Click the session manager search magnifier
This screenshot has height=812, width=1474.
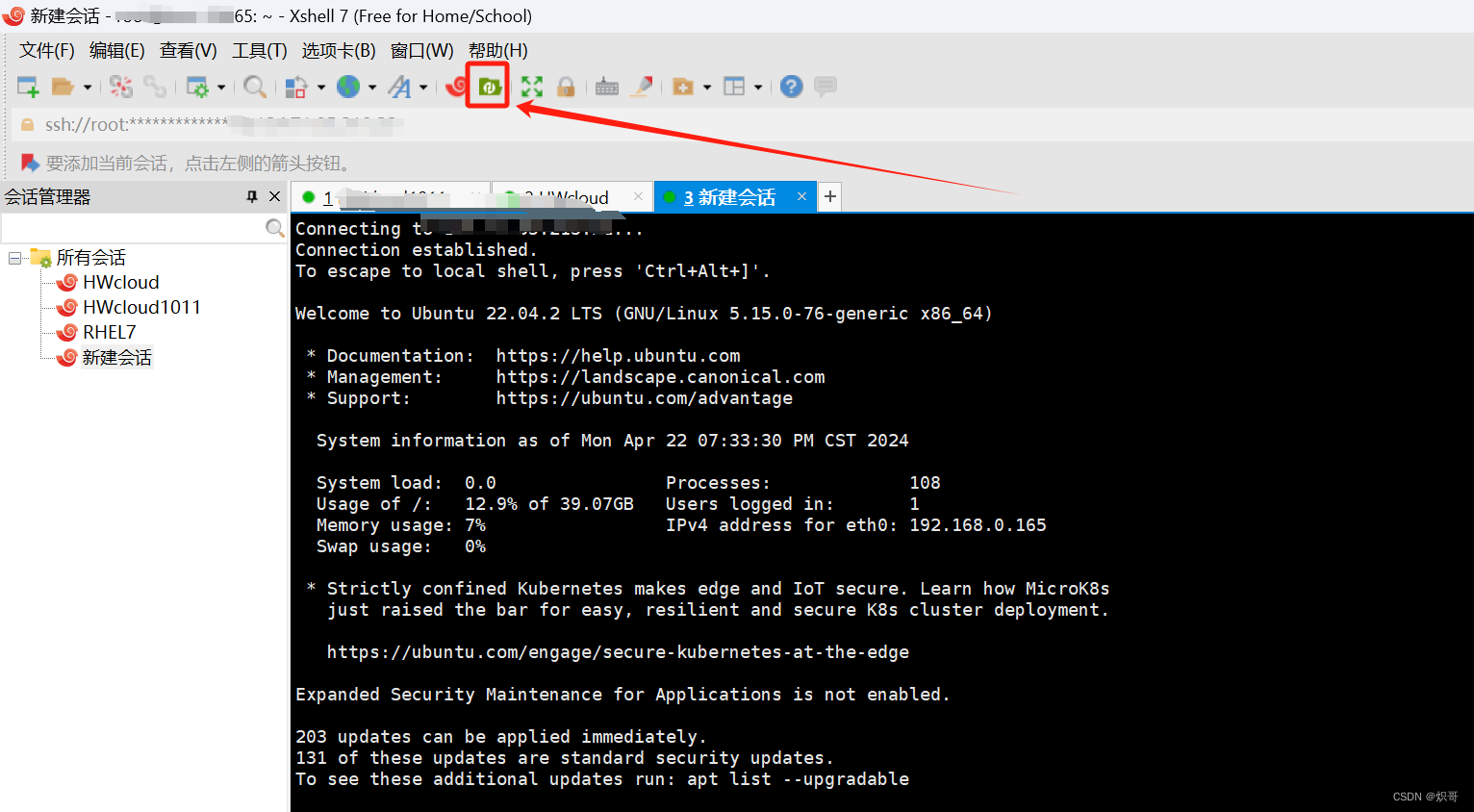click(x=274, y=228)
